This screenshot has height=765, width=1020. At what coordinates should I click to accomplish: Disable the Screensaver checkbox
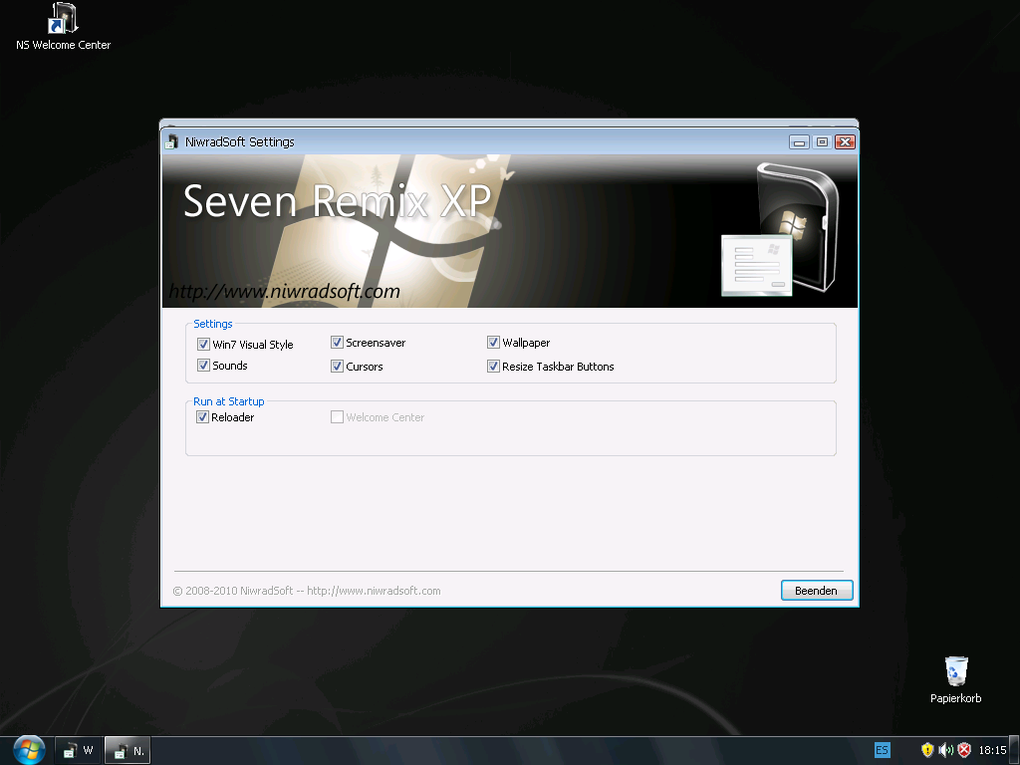tap(337, 342)
